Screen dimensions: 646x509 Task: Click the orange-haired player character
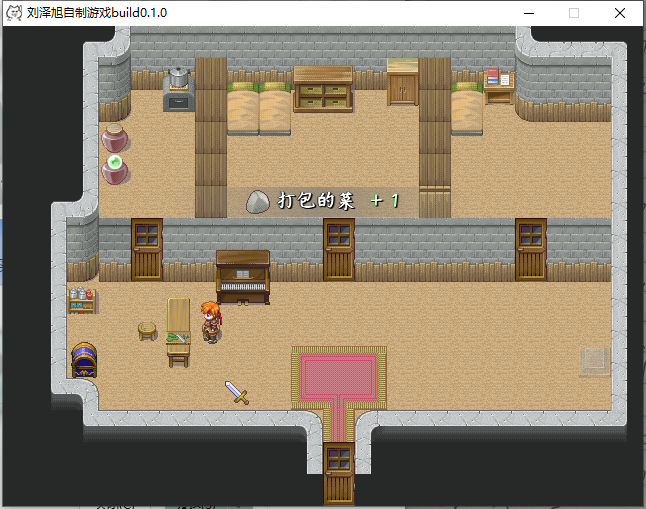pos(211,323)
